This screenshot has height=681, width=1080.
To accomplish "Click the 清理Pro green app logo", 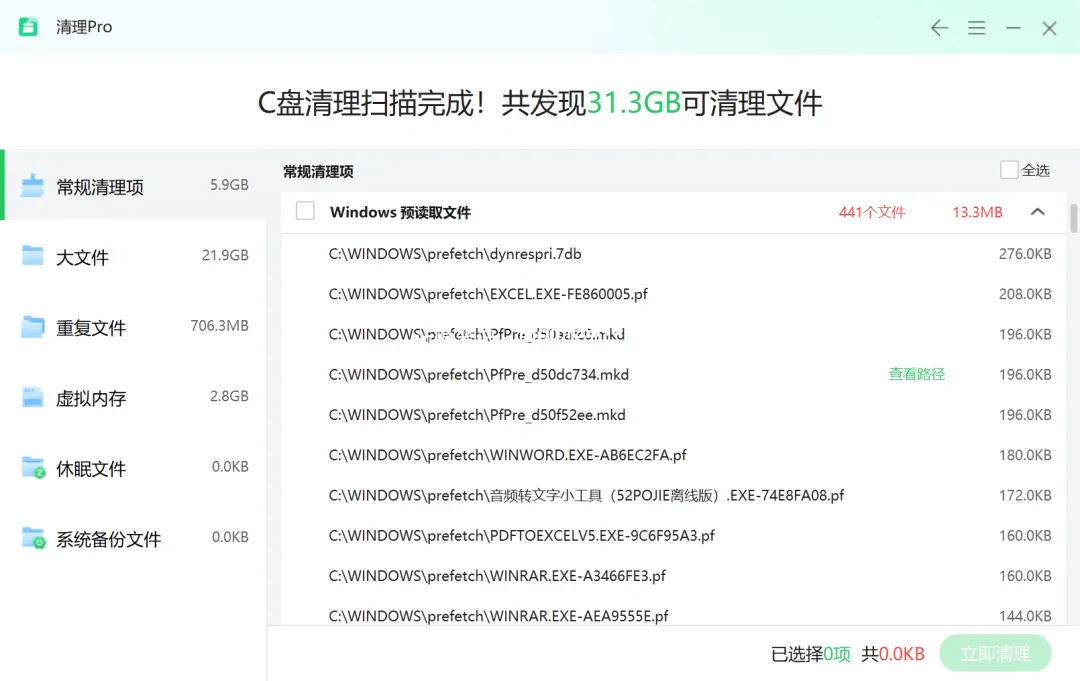I will (28, 27).
